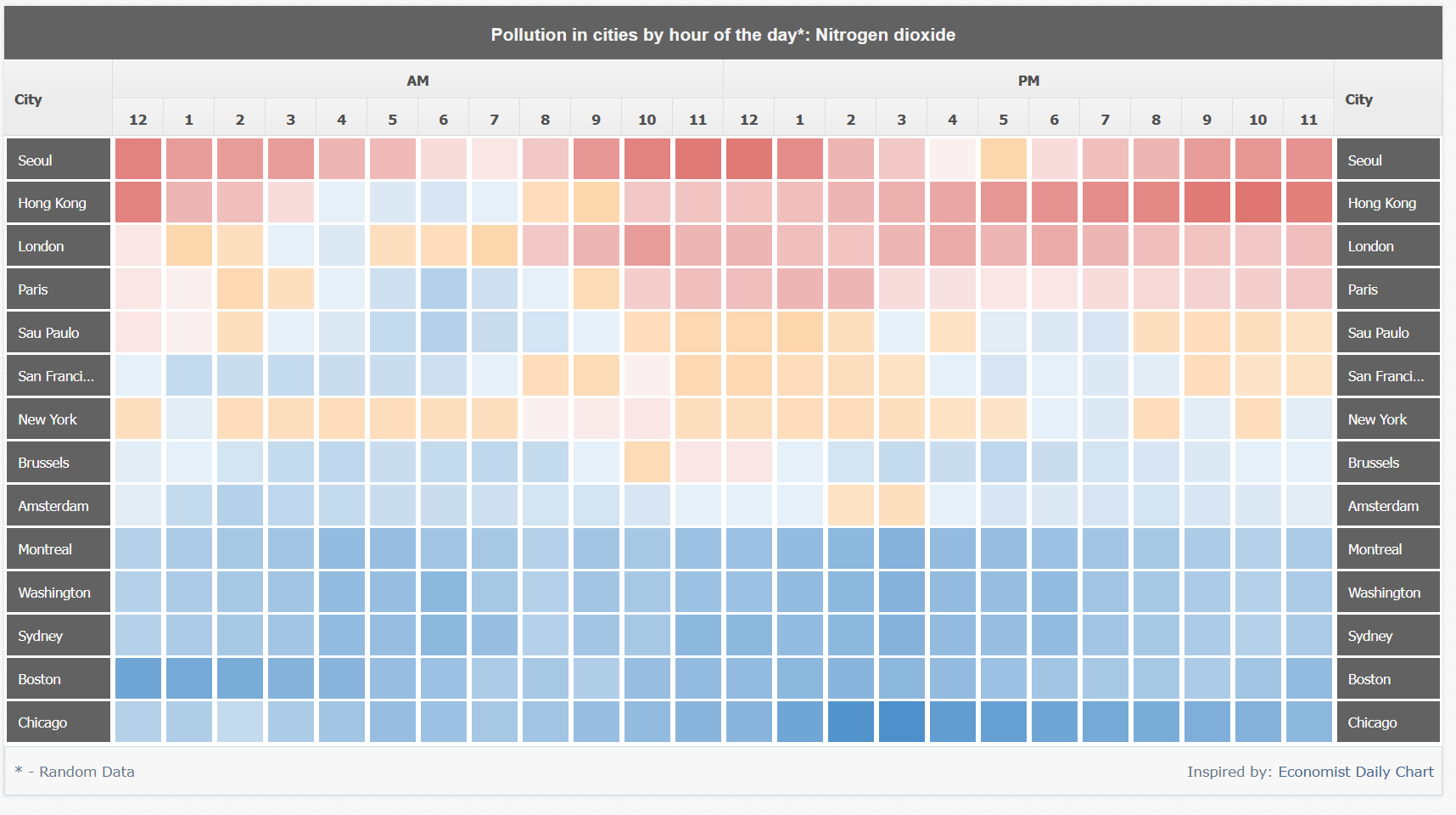Click the AM column group header
1456x815 pixels.
(417, 81)
